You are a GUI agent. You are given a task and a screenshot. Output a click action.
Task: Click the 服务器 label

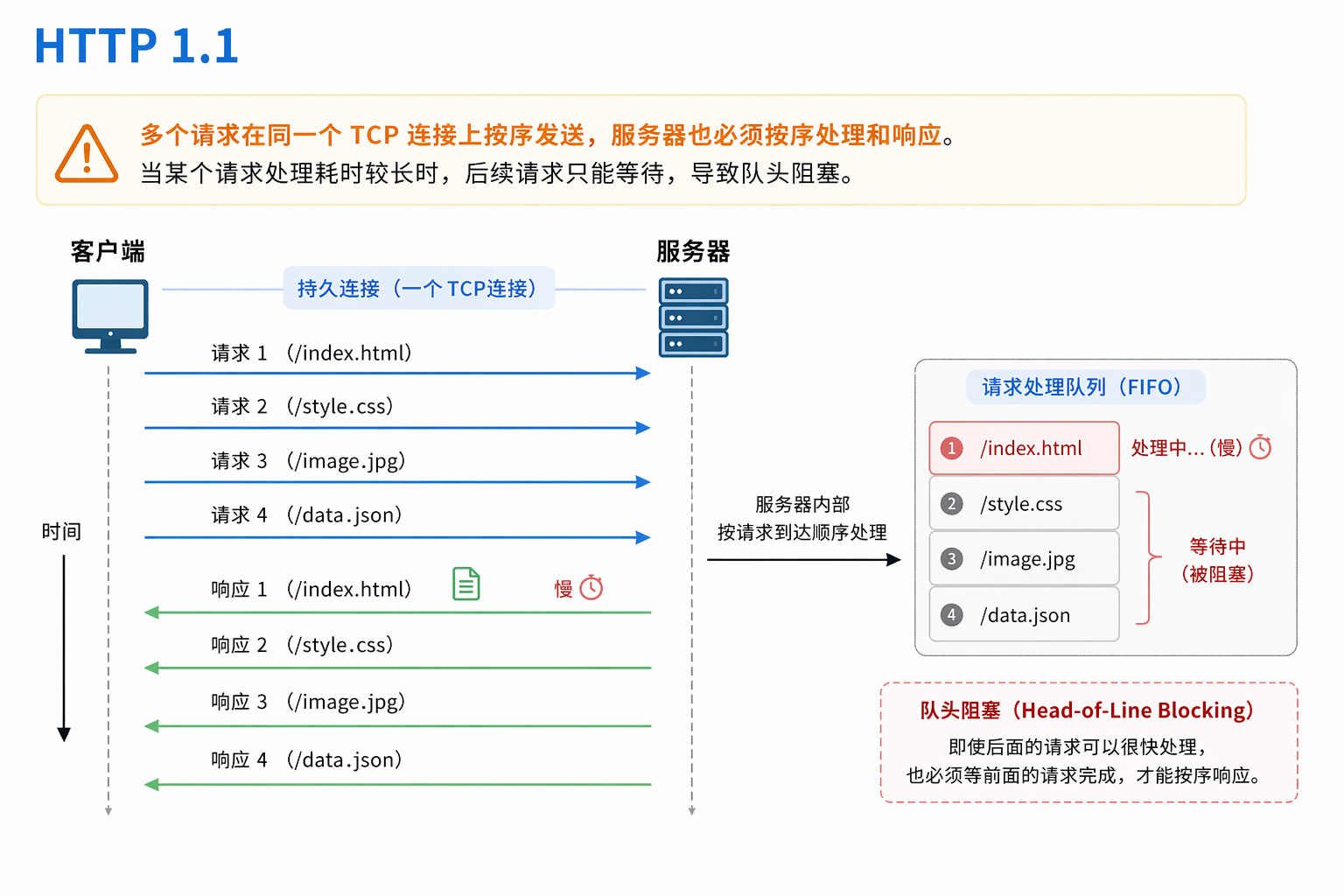[693, 252]
